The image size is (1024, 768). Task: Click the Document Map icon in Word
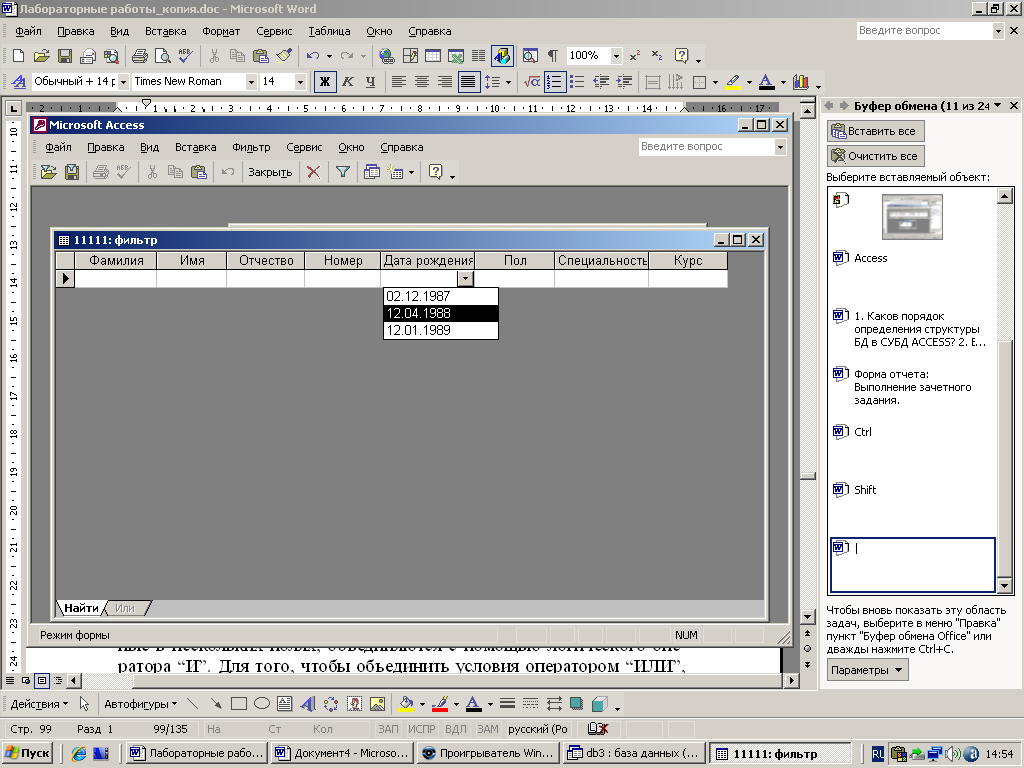[530, 56]
